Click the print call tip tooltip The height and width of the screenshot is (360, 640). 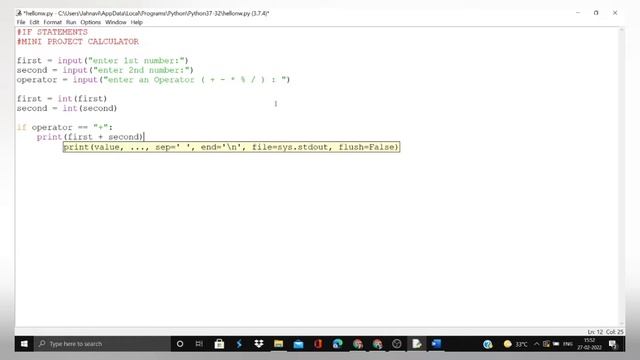[231, 147]
